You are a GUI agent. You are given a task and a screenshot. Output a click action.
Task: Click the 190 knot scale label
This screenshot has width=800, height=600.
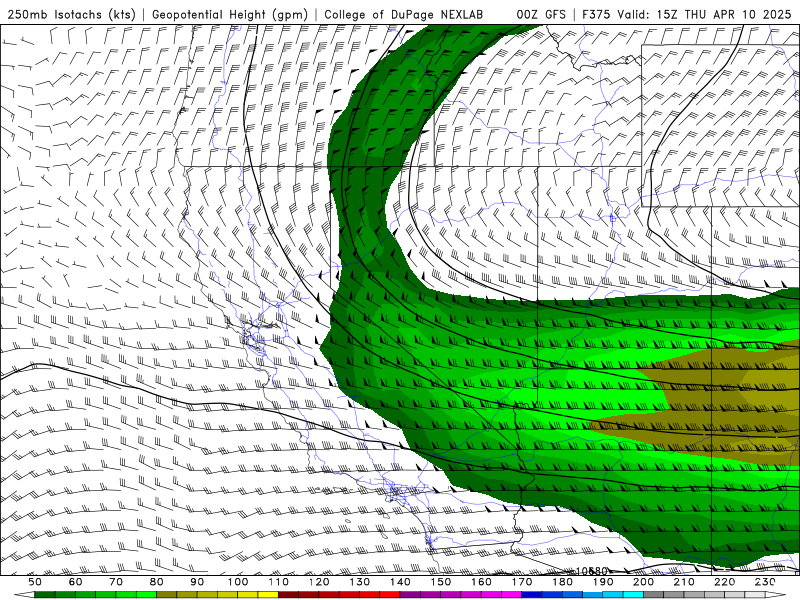603,582
